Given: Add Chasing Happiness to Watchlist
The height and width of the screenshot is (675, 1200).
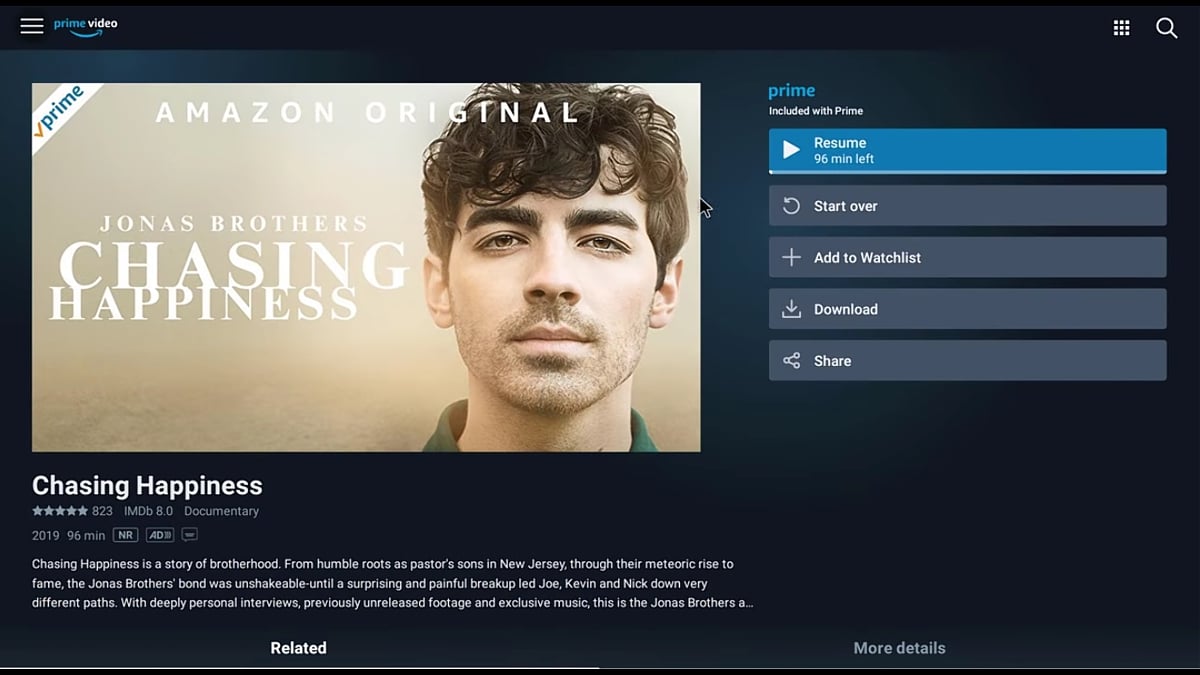Looking at the screenshot, I should [x=967, y=257].
